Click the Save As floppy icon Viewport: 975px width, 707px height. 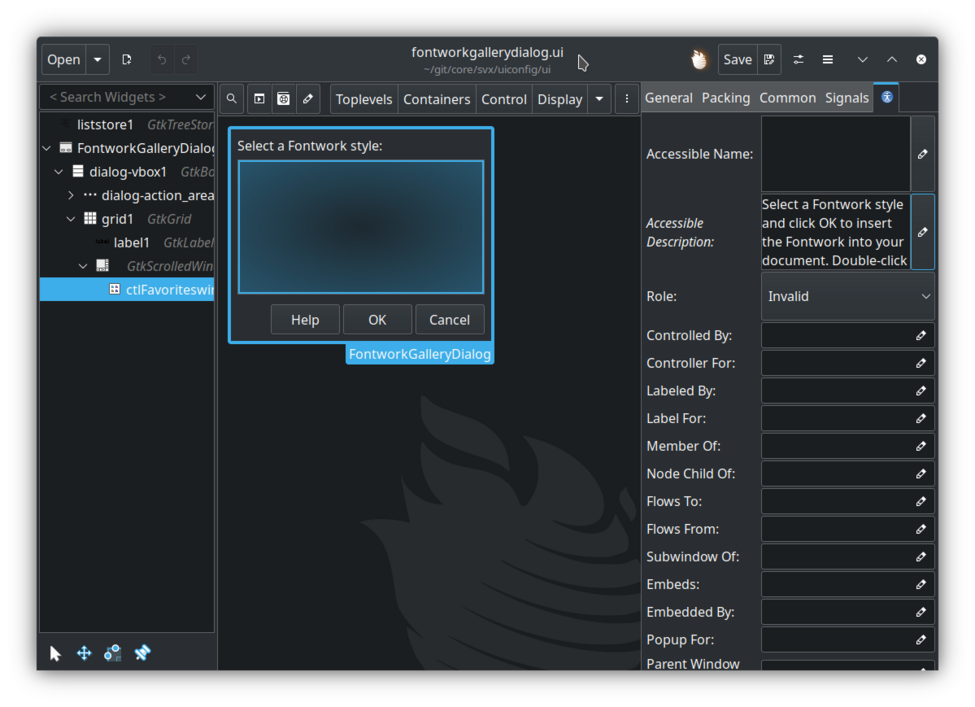tap(769, 60)
